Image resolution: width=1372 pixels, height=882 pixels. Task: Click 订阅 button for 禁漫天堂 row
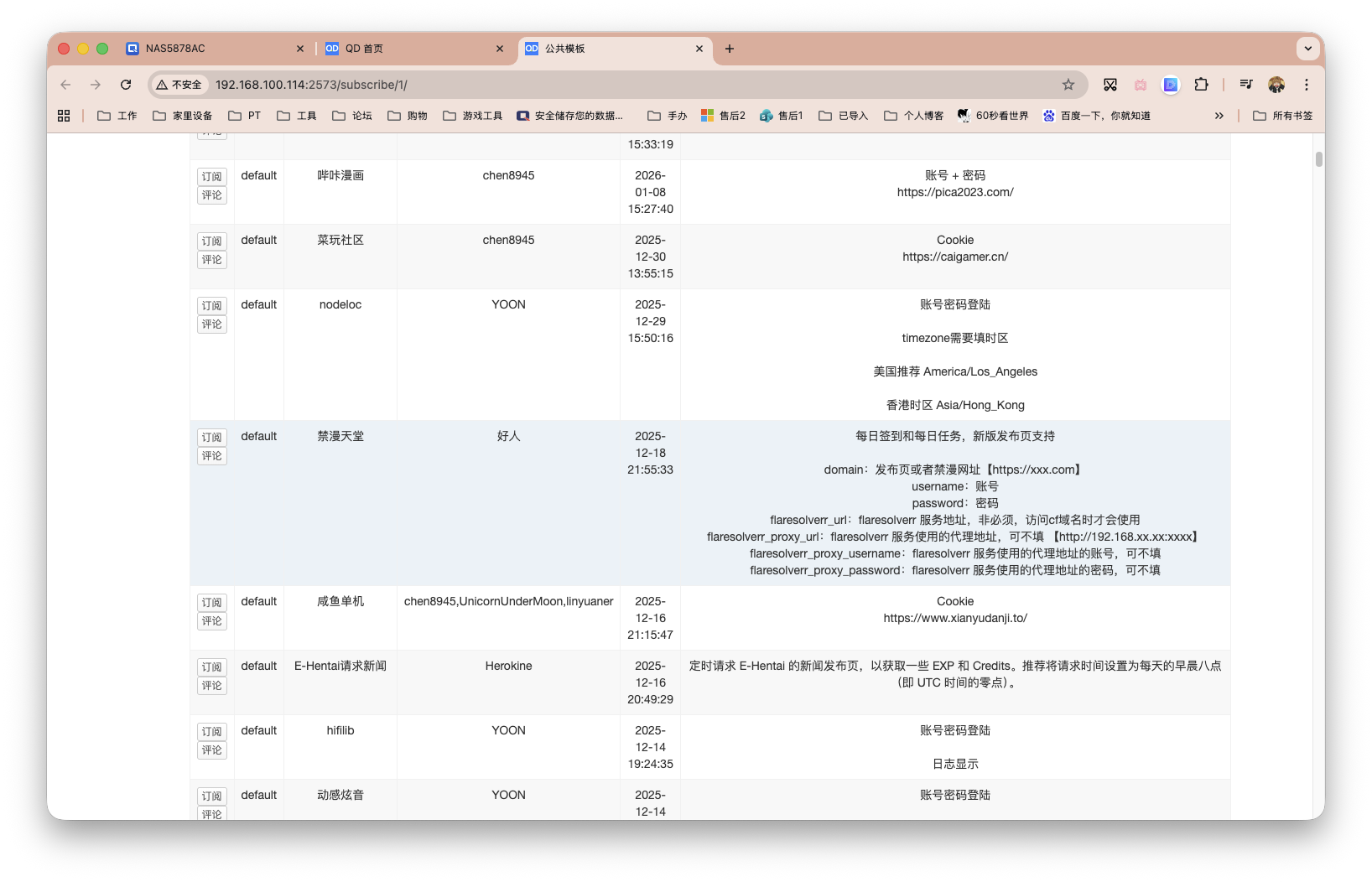212,438
